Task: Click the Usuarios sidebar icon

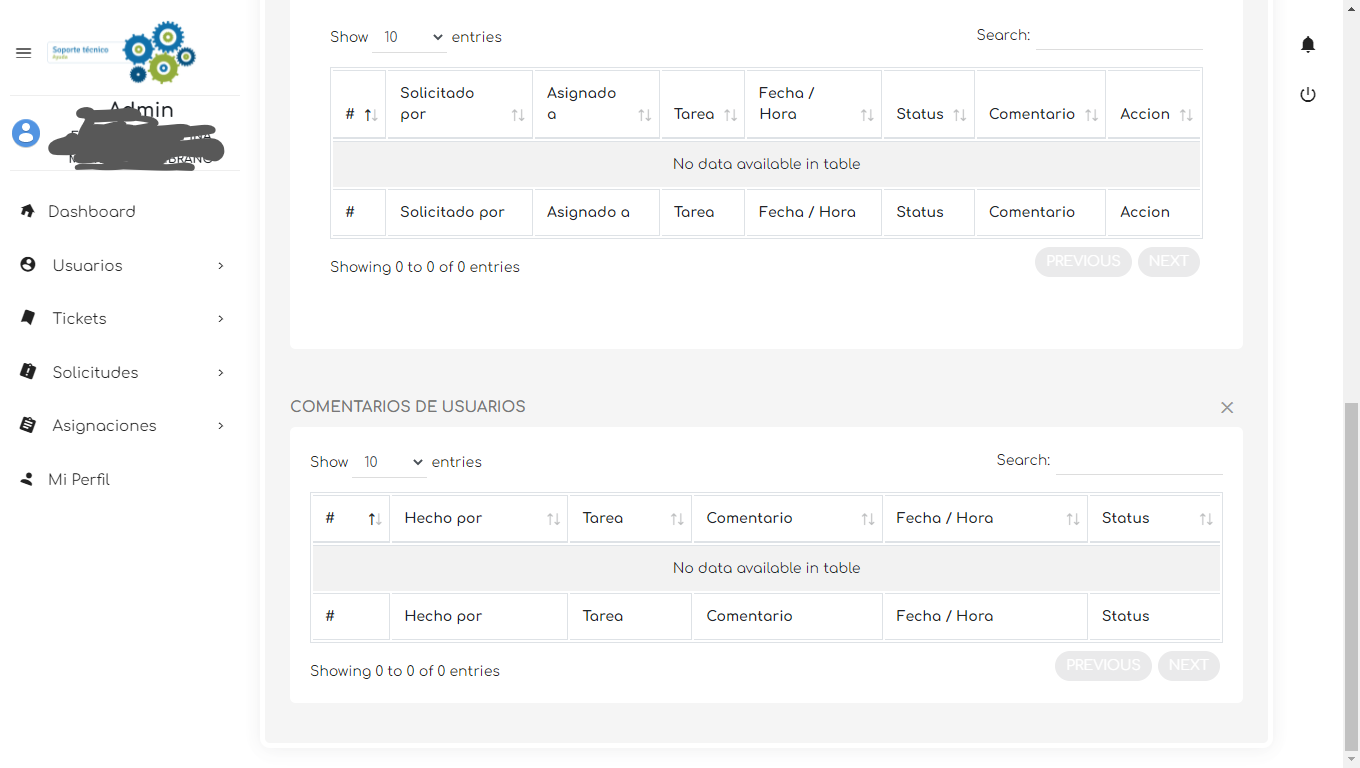Action: (x=28, y=265)
